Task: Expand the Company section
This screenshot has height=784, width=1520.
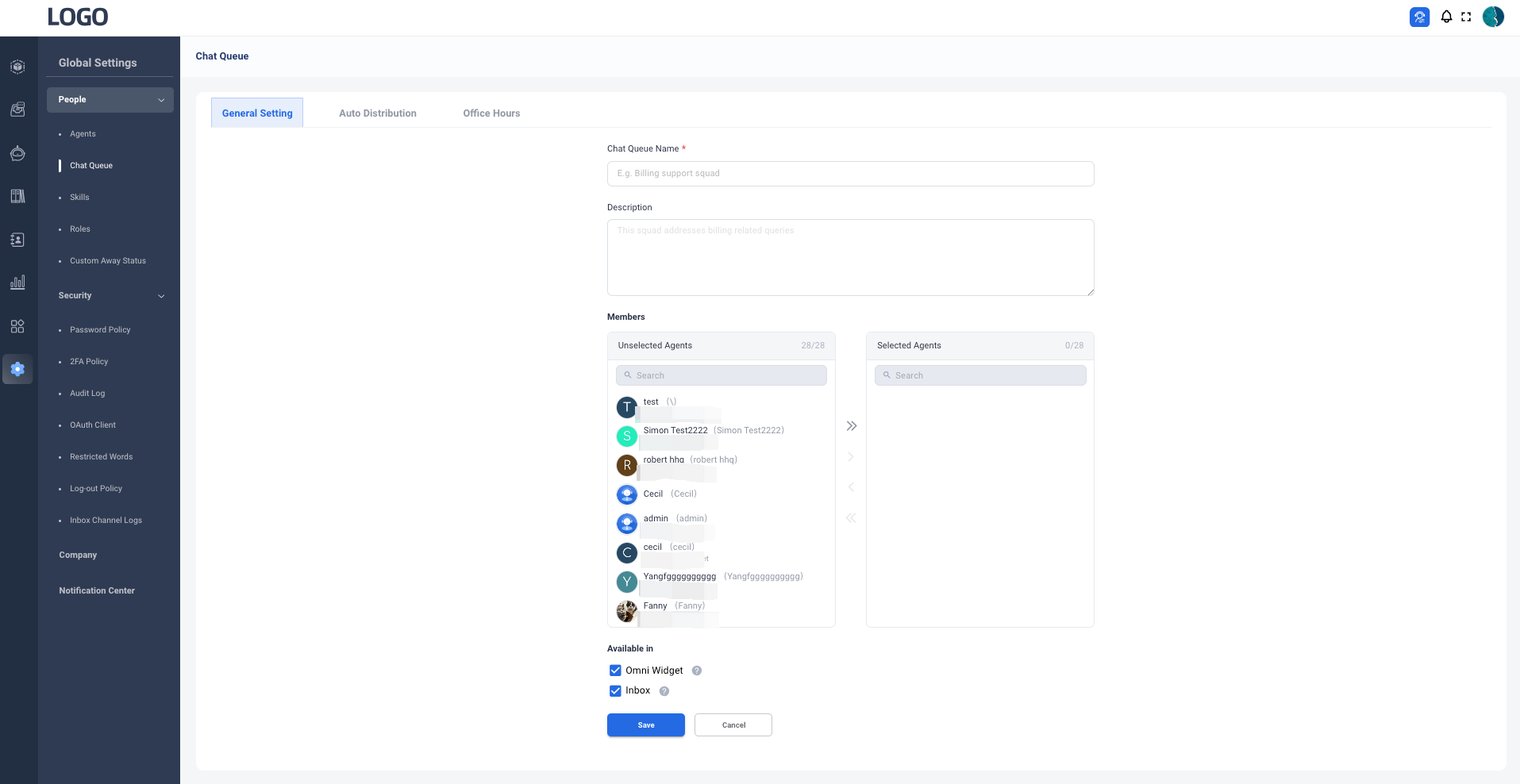Action: point(78,555)
